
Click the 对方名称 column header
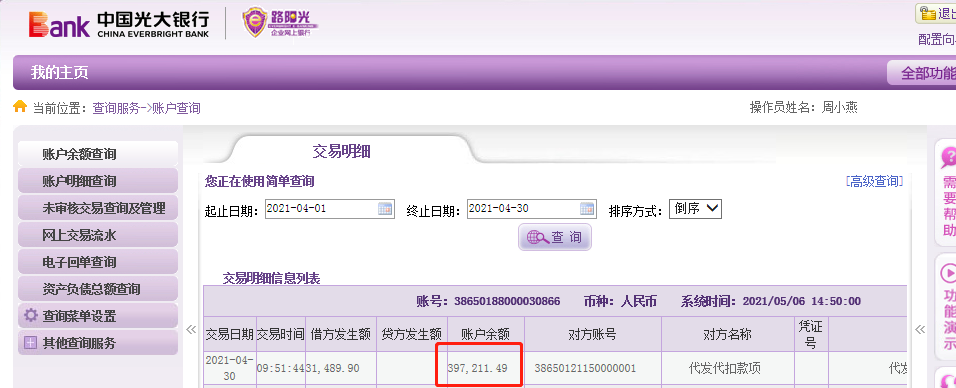click(x=727, y=334)
